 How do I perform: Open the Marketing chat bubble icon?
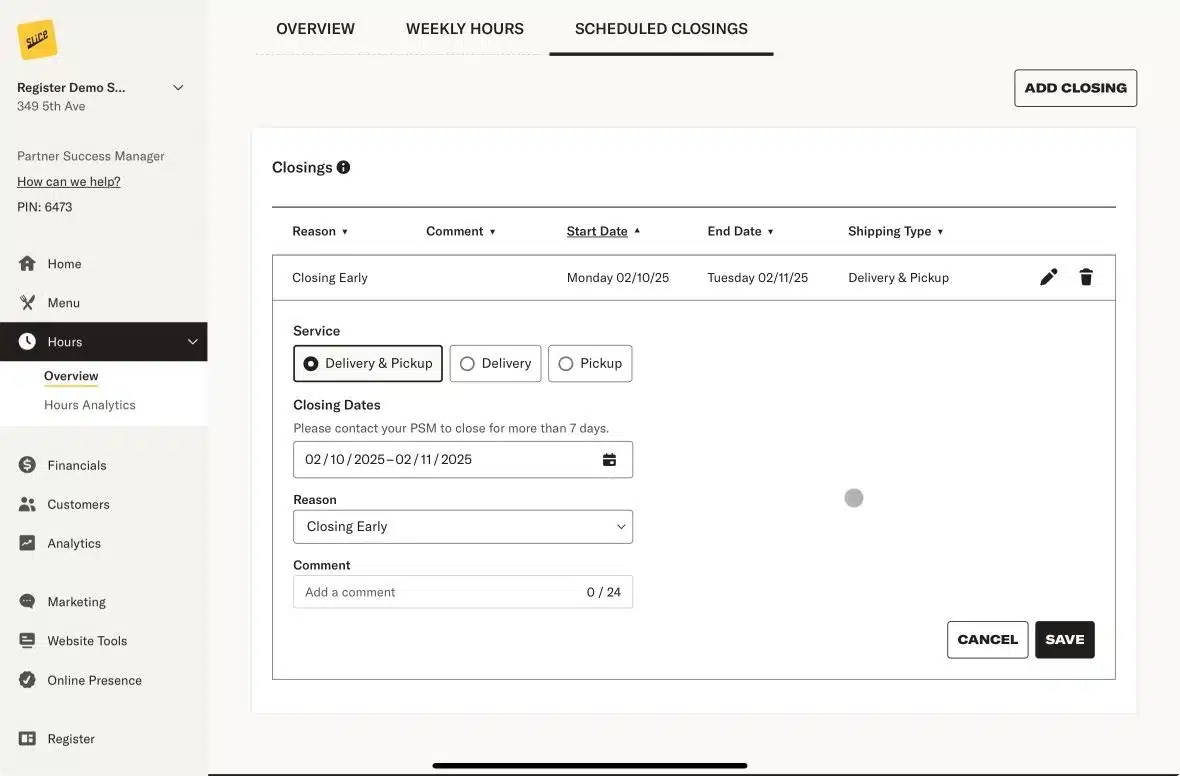pyautogui.click(x=27, y=601)
